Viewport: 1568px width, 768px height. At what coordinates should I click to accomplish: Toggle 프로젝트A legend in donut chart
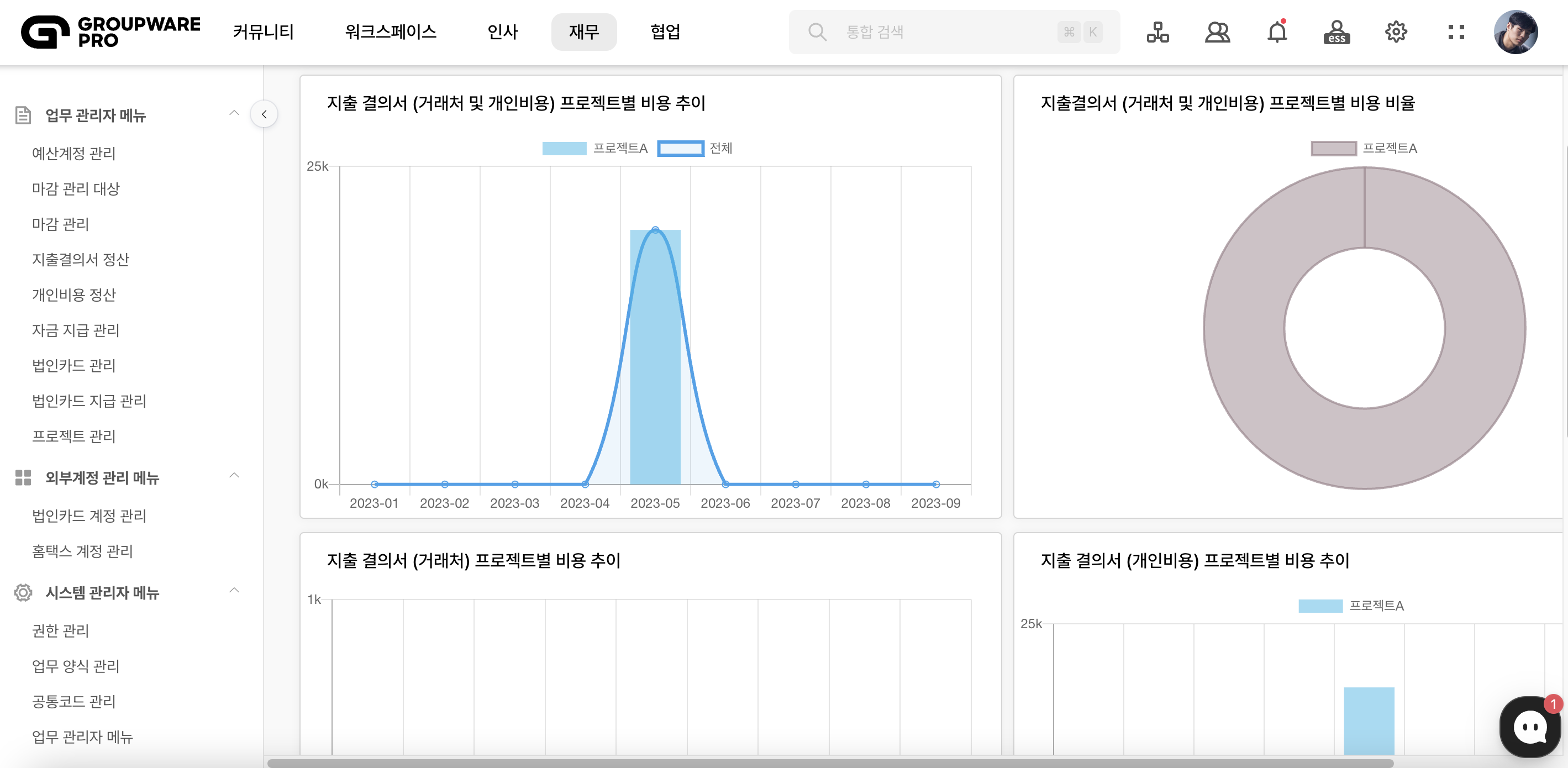[1364, 149]
